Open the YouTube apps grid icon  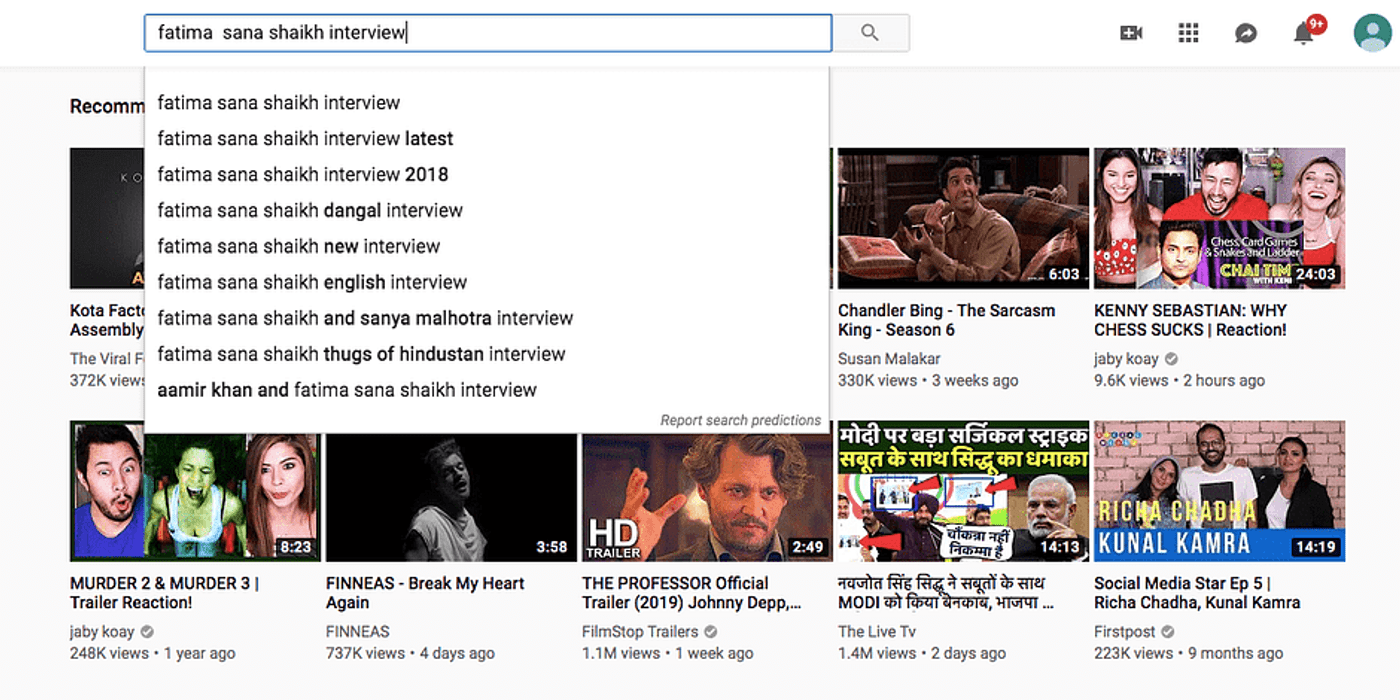click(x=1188, y=33)
